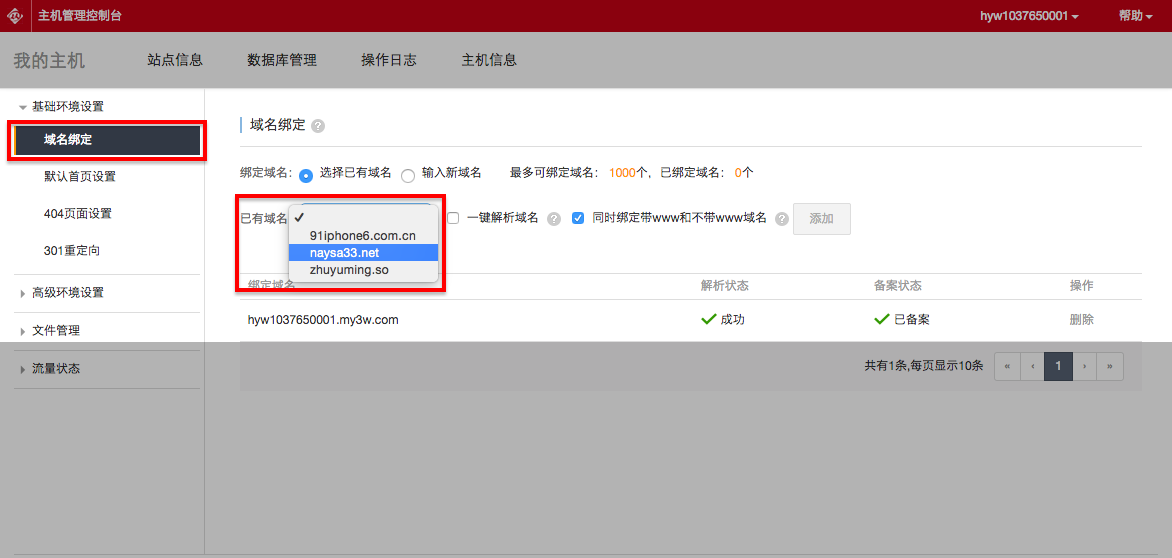Click the console logo icon in header

coord(16,16)
